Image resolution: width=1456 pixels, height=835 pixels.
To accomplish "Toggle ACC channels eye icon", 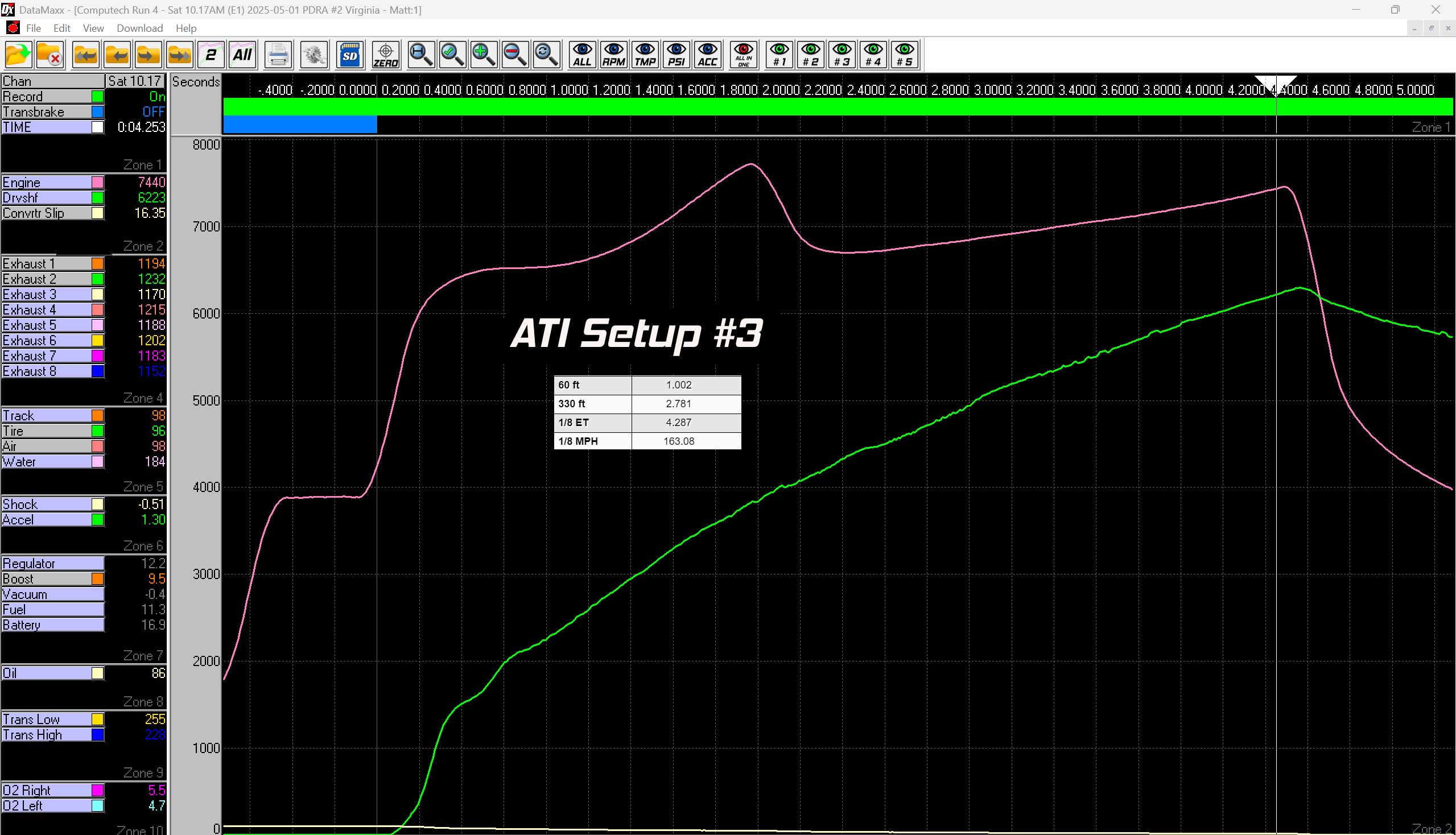I will 707,55.
